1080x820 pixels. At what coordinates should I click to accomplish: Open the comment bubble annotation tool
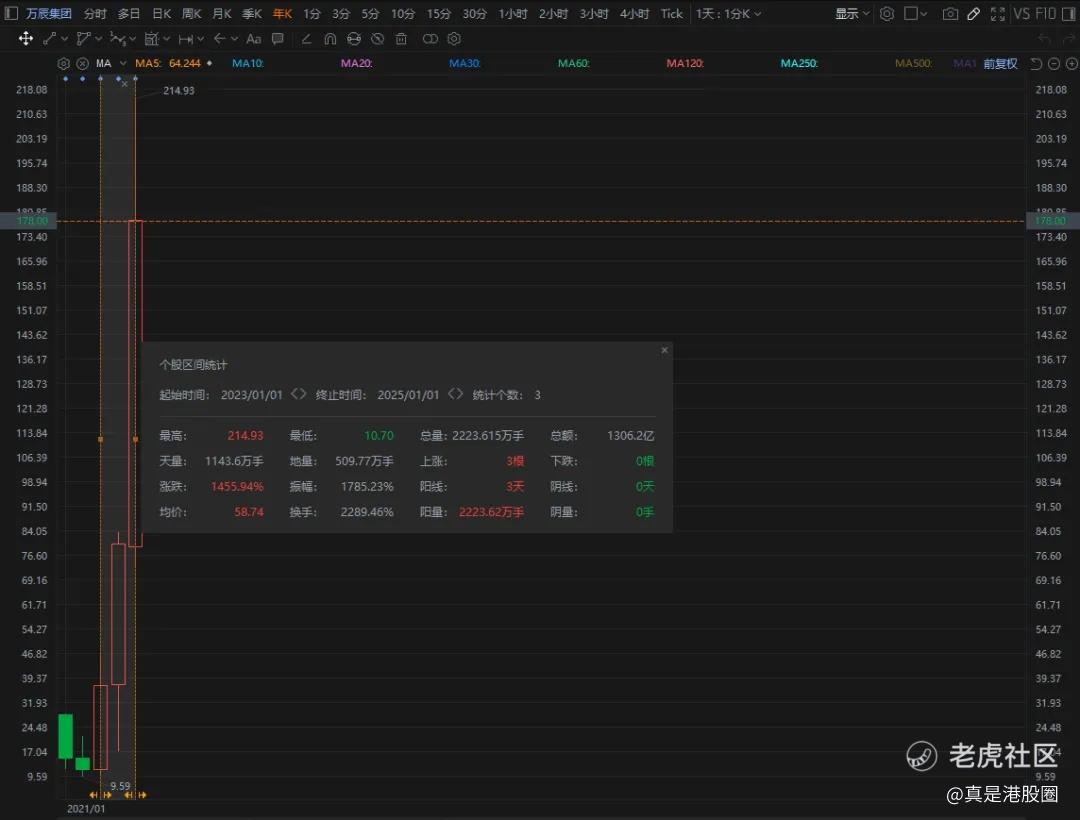[x=278, y=39]
